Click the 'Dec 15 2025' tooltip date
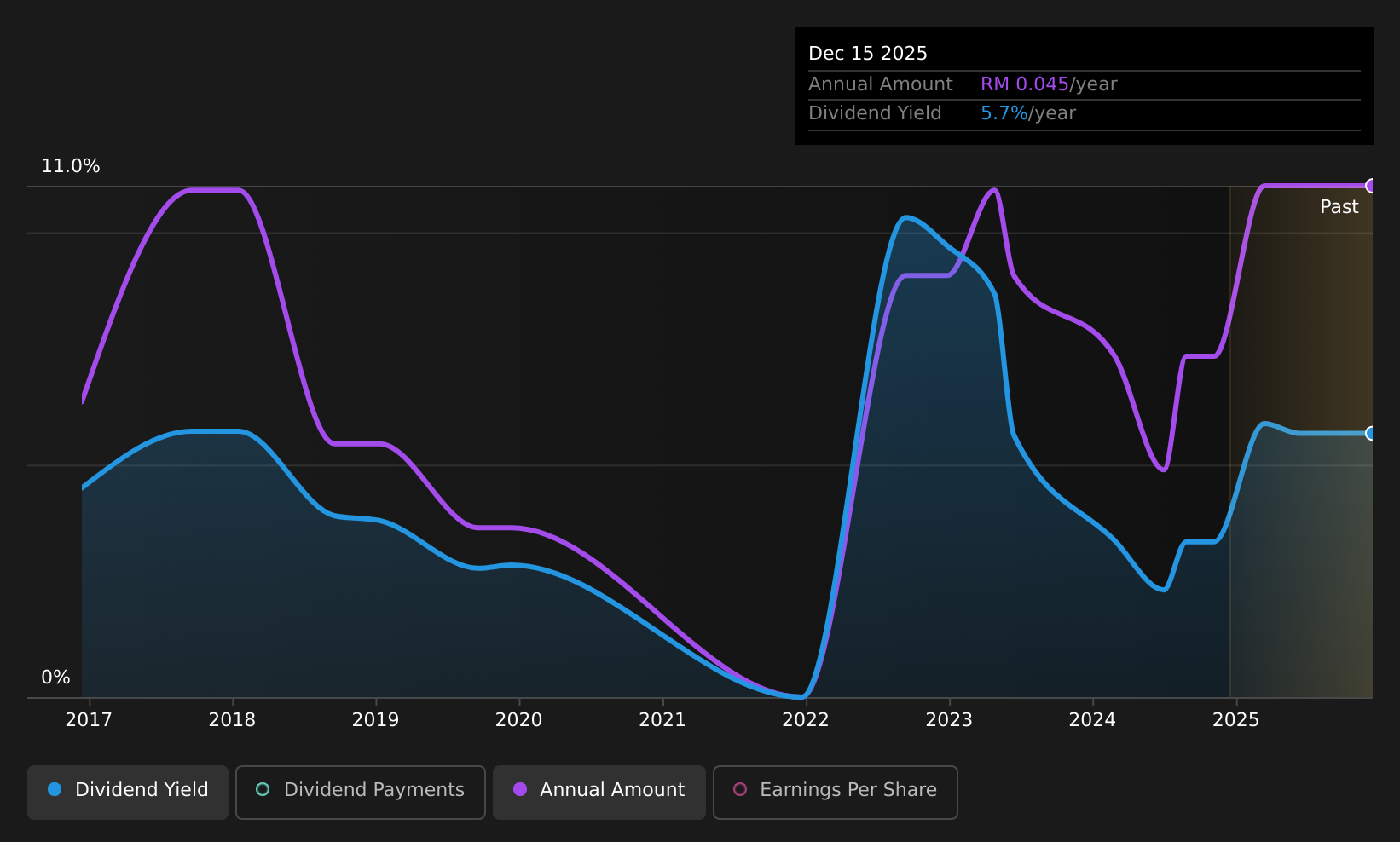 [x=868, y=54]
